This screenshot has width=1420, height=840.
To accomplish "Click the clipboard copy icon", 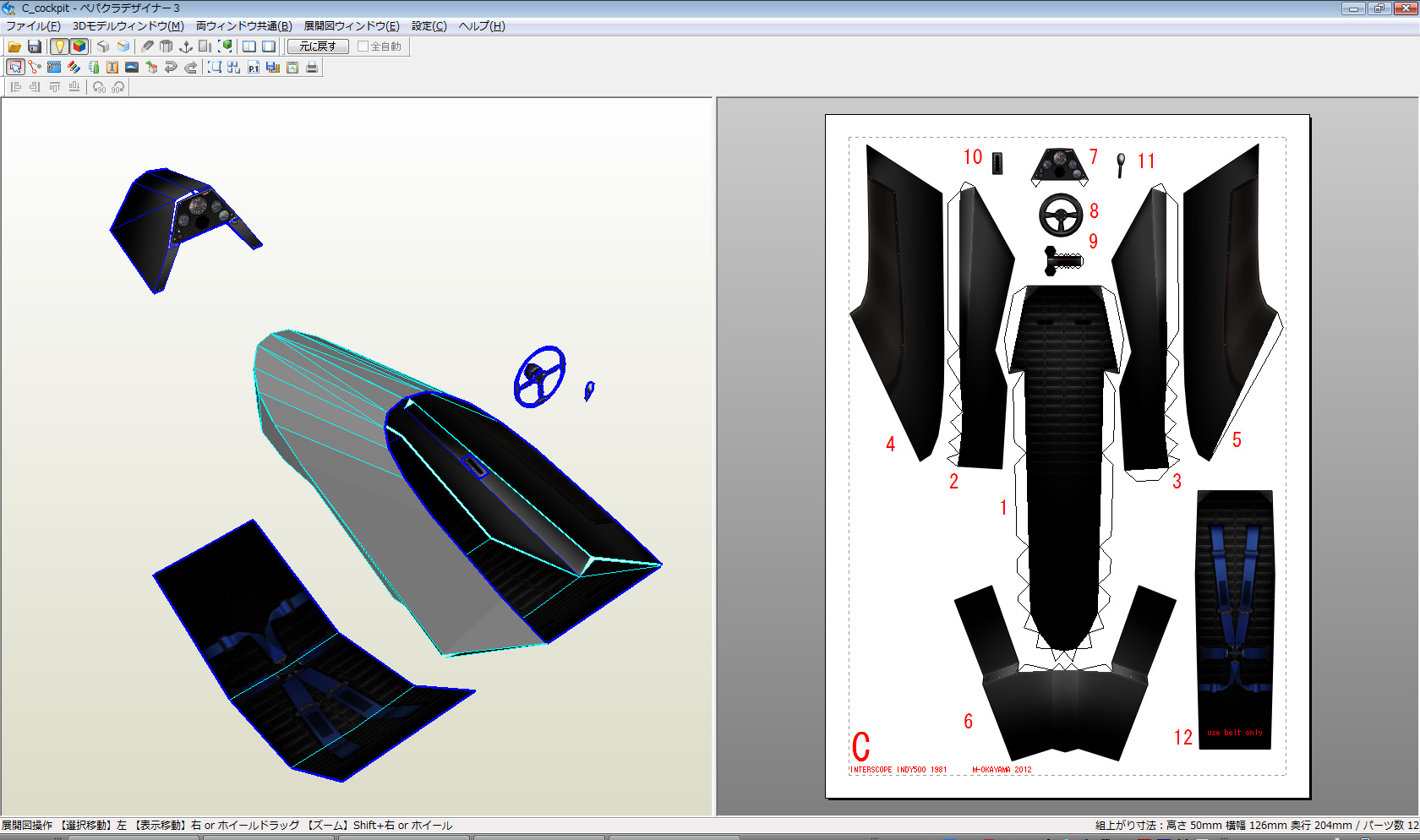I will (292, 67).
